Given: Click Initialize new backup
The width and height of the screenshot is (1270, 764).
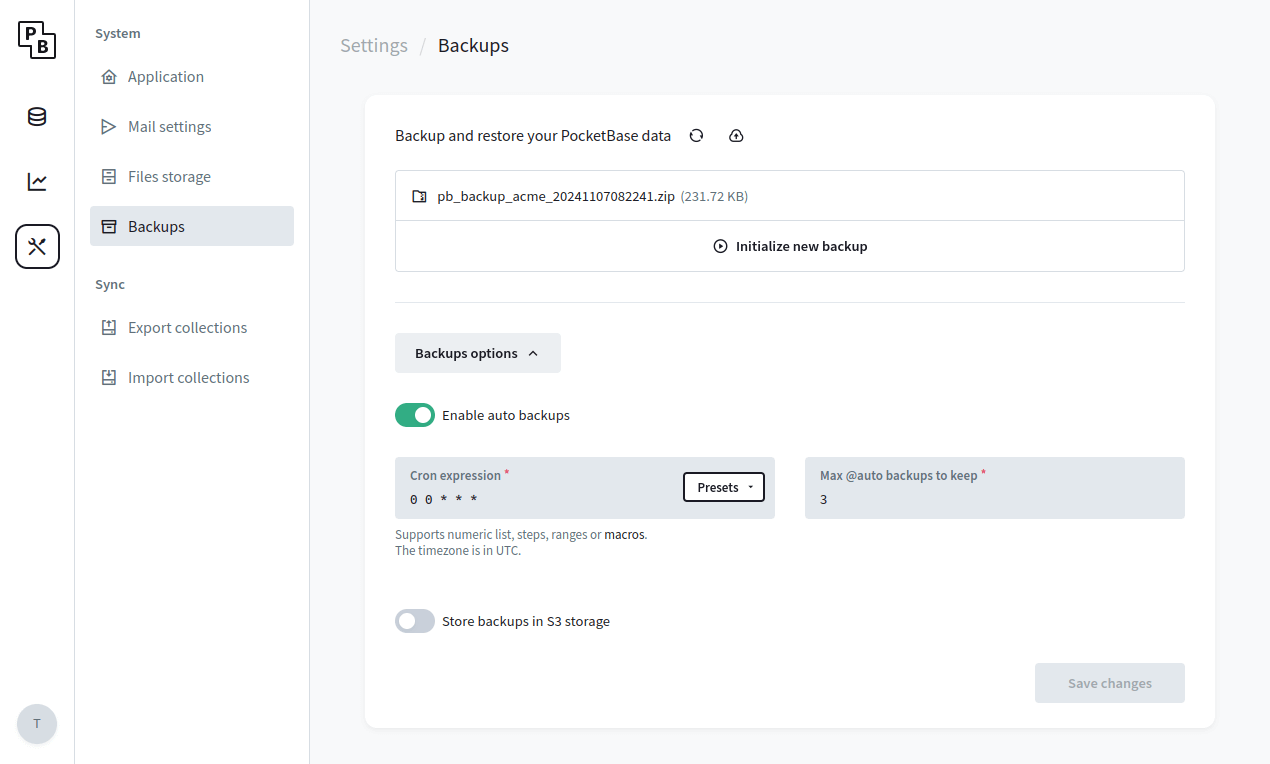Looking at the screenshot, I should tap(789, 245).
